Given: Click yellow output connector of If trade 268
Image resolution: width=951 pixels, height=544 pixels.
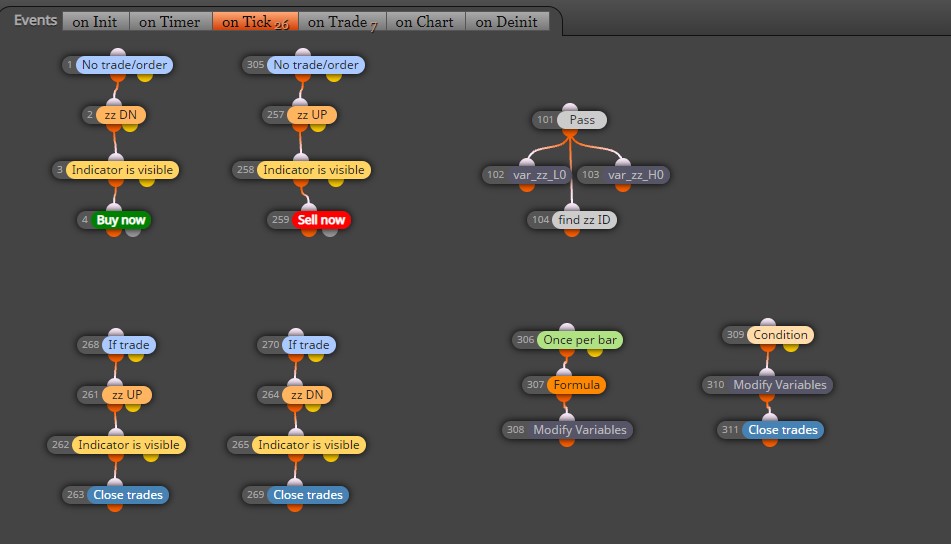Looking at the screenshot, I should click(x=136, y=357).
